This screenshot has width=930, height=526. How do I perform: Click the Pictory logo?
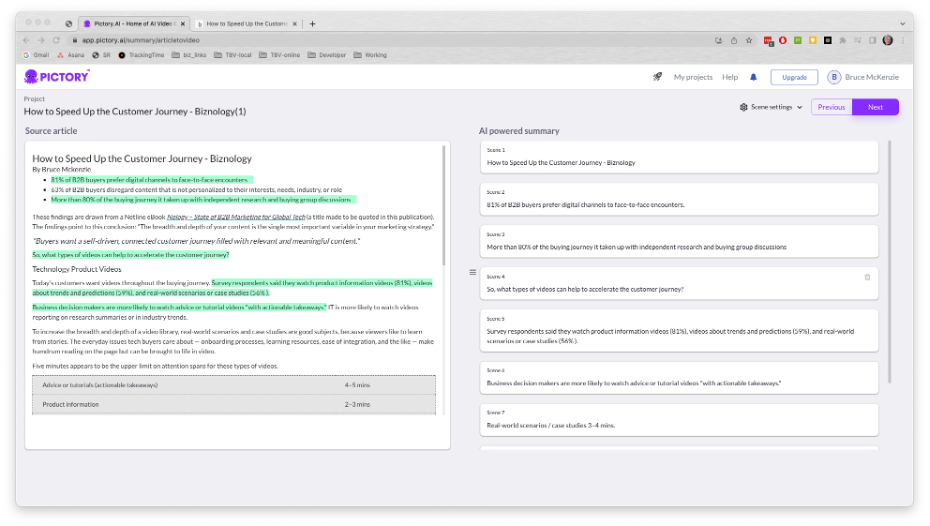[x=57, y=77]
